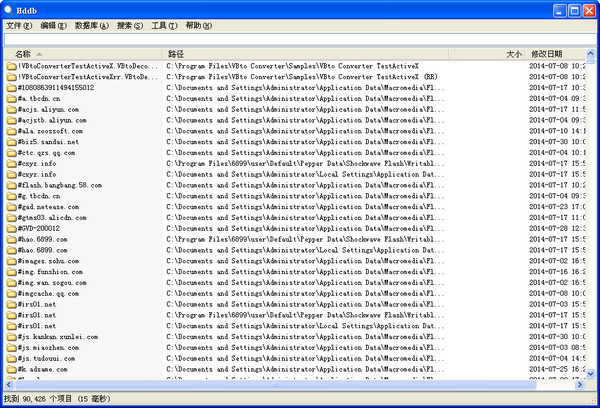
Task: Click the folder icon beside #acjs.aliyun.com
Action: click(x=11, y=109)
